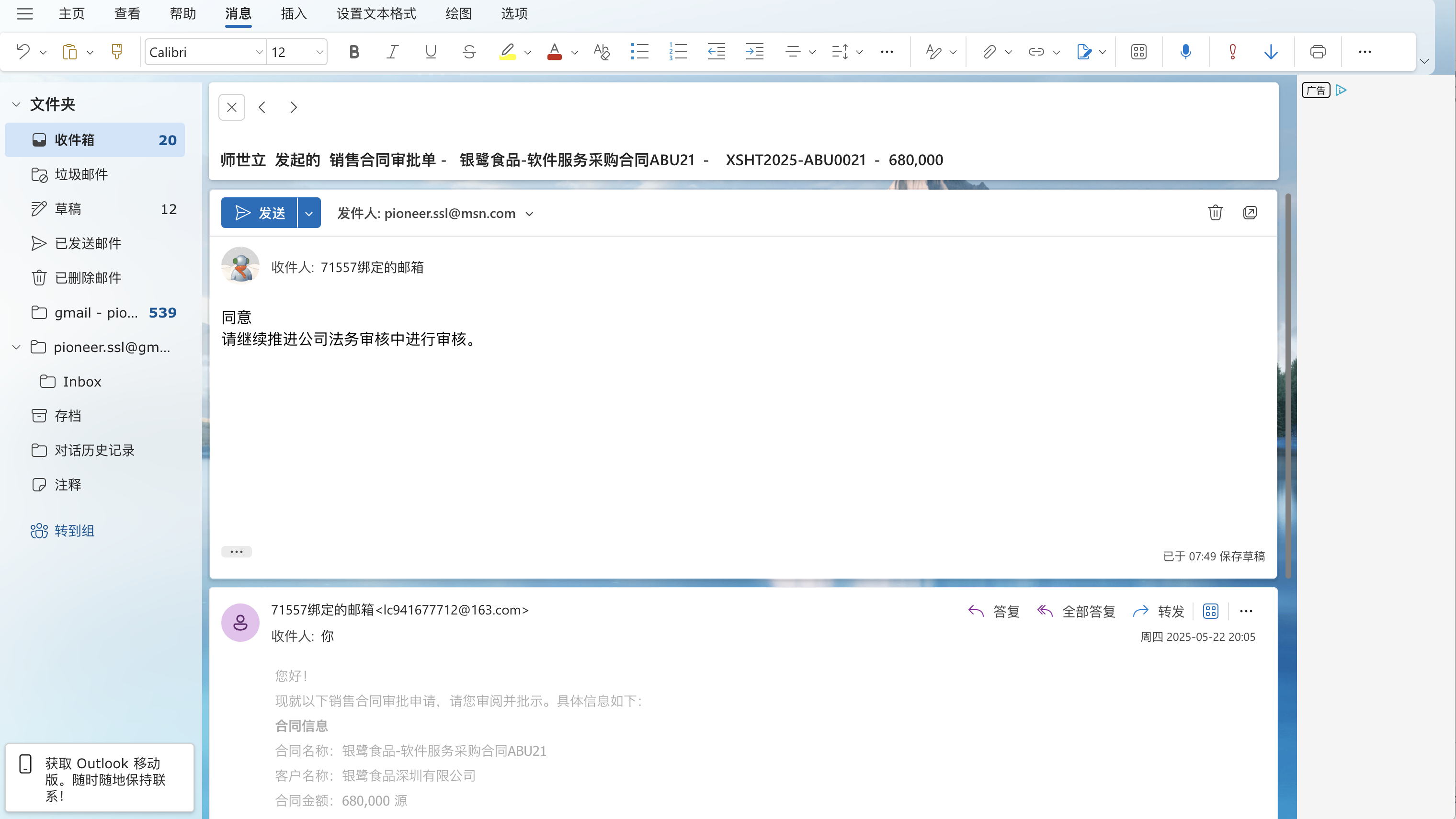Image resolution: width=1456 pixels, height=819 pixels.
Task: Pop out draft into new window
Action: (1250, 213)
